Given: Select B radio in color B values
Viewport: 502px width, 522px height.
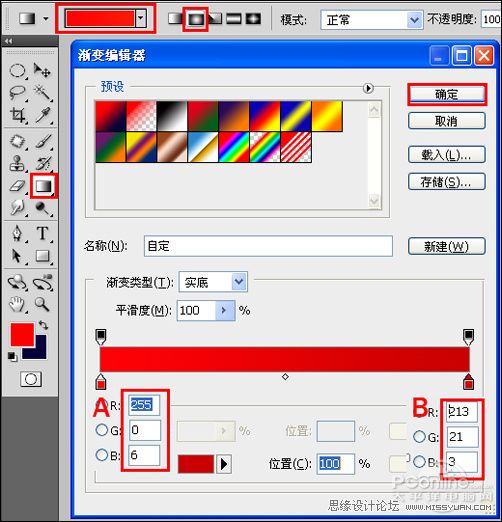Looking at the screenshot, I should [419, 461].
